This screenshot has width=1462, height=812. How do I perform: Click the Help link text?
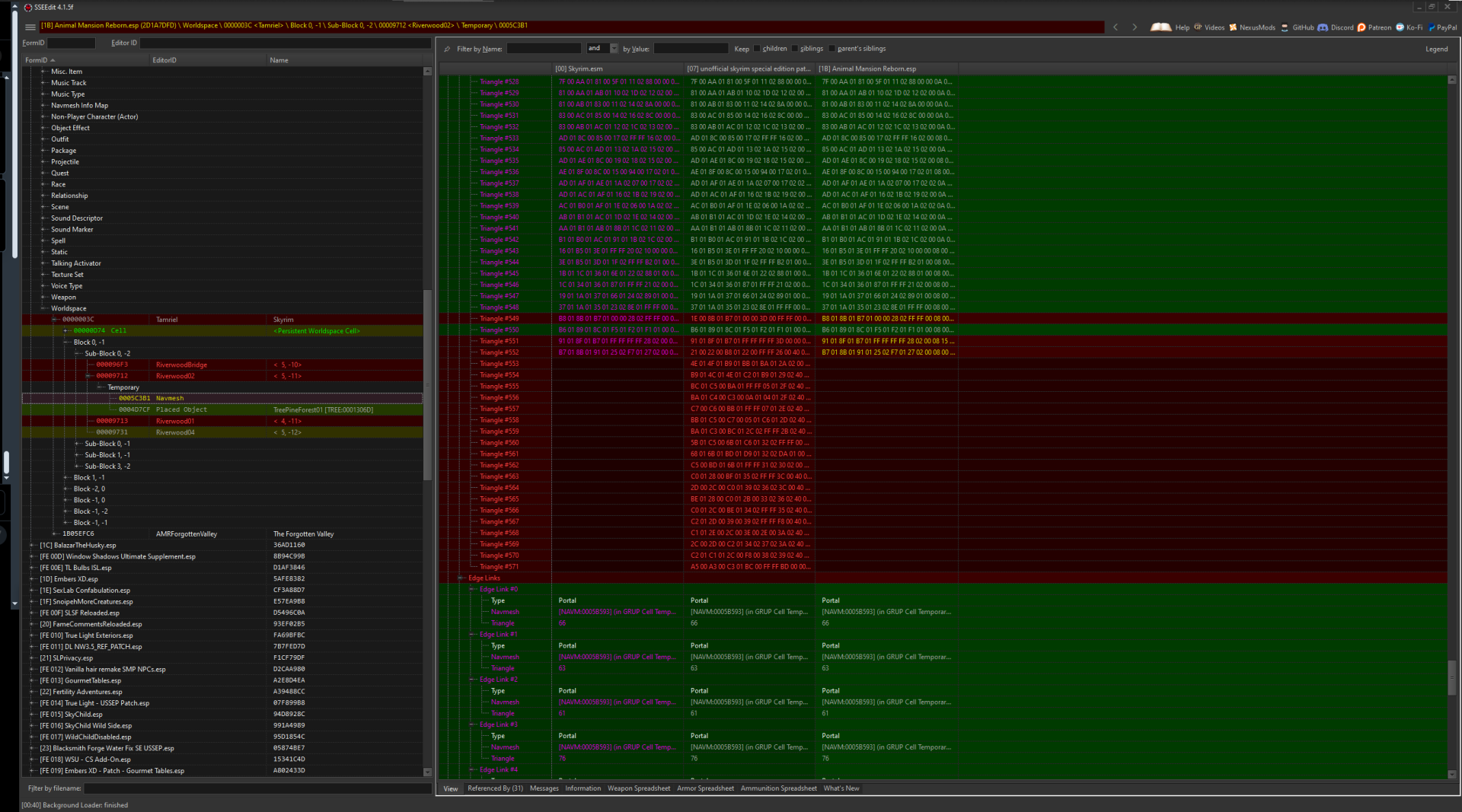[1182, 27]
